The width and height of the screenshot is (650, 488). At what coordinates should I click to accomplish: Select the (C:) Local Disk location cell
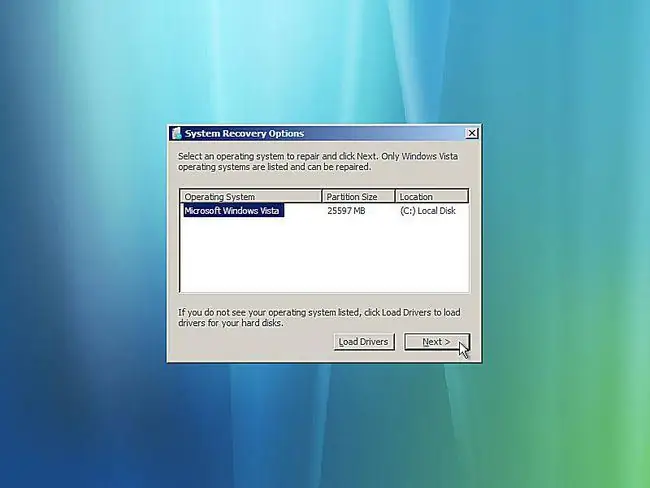click(428, 211)
